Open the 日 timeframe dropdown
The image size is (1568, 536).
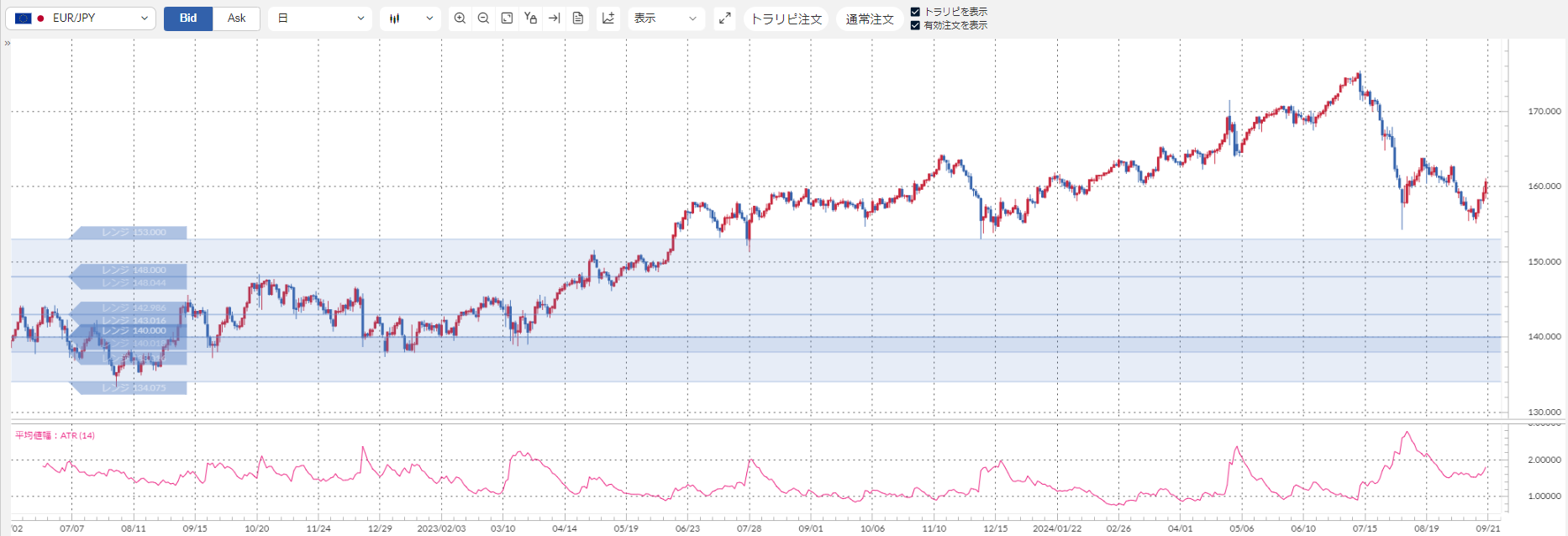point(319,18)
